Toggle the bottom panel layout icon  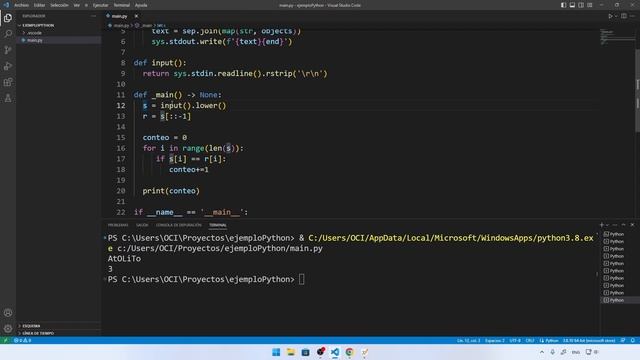click(572, 5)
